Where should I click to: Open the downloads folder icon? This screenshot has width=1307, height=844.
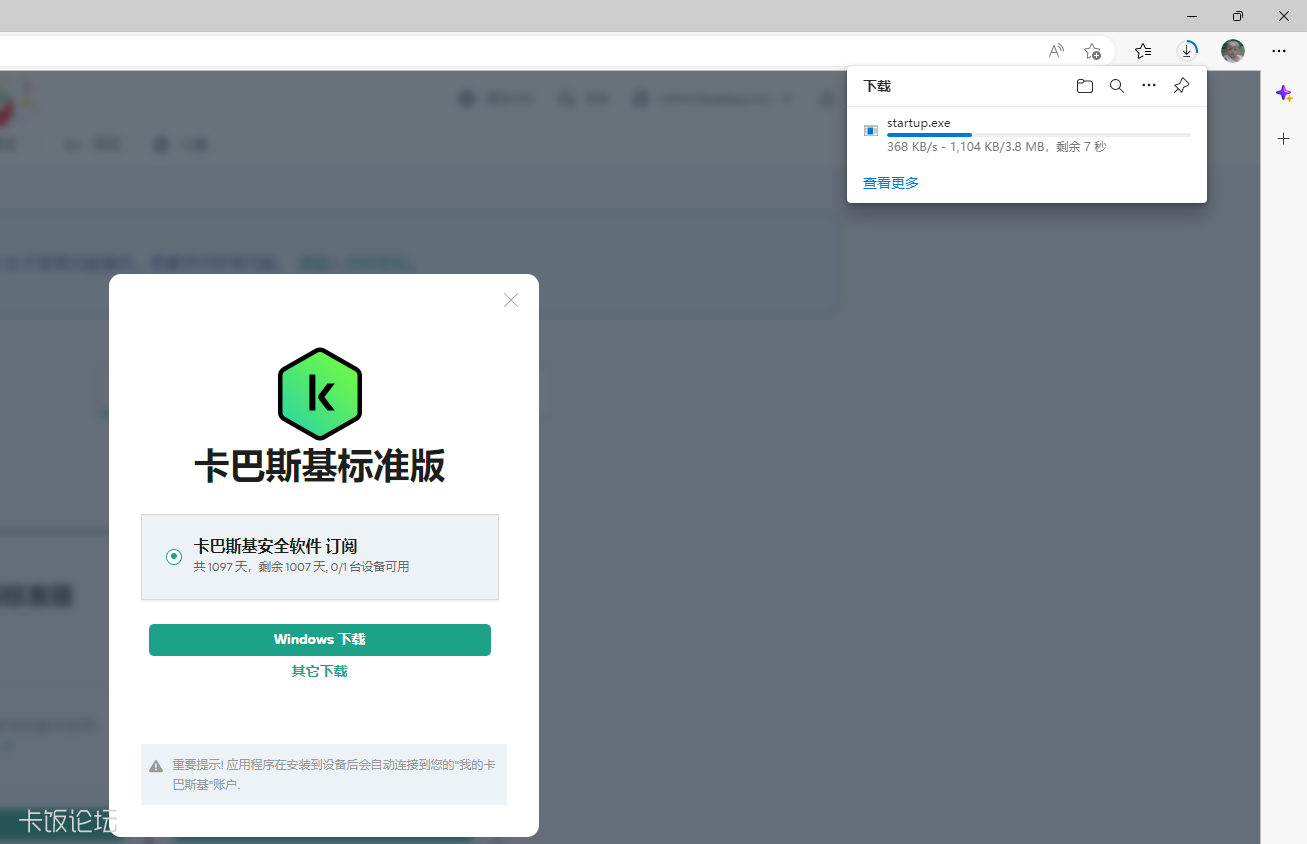coord(1084,86)
